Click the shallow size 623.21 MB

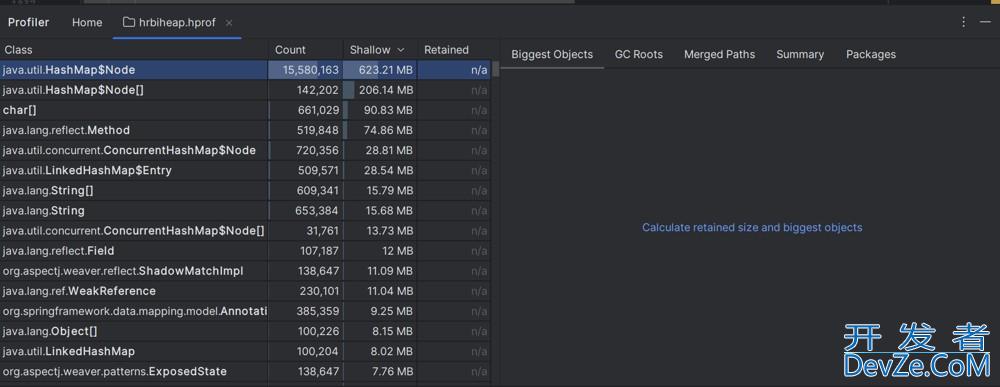(386, 70)
